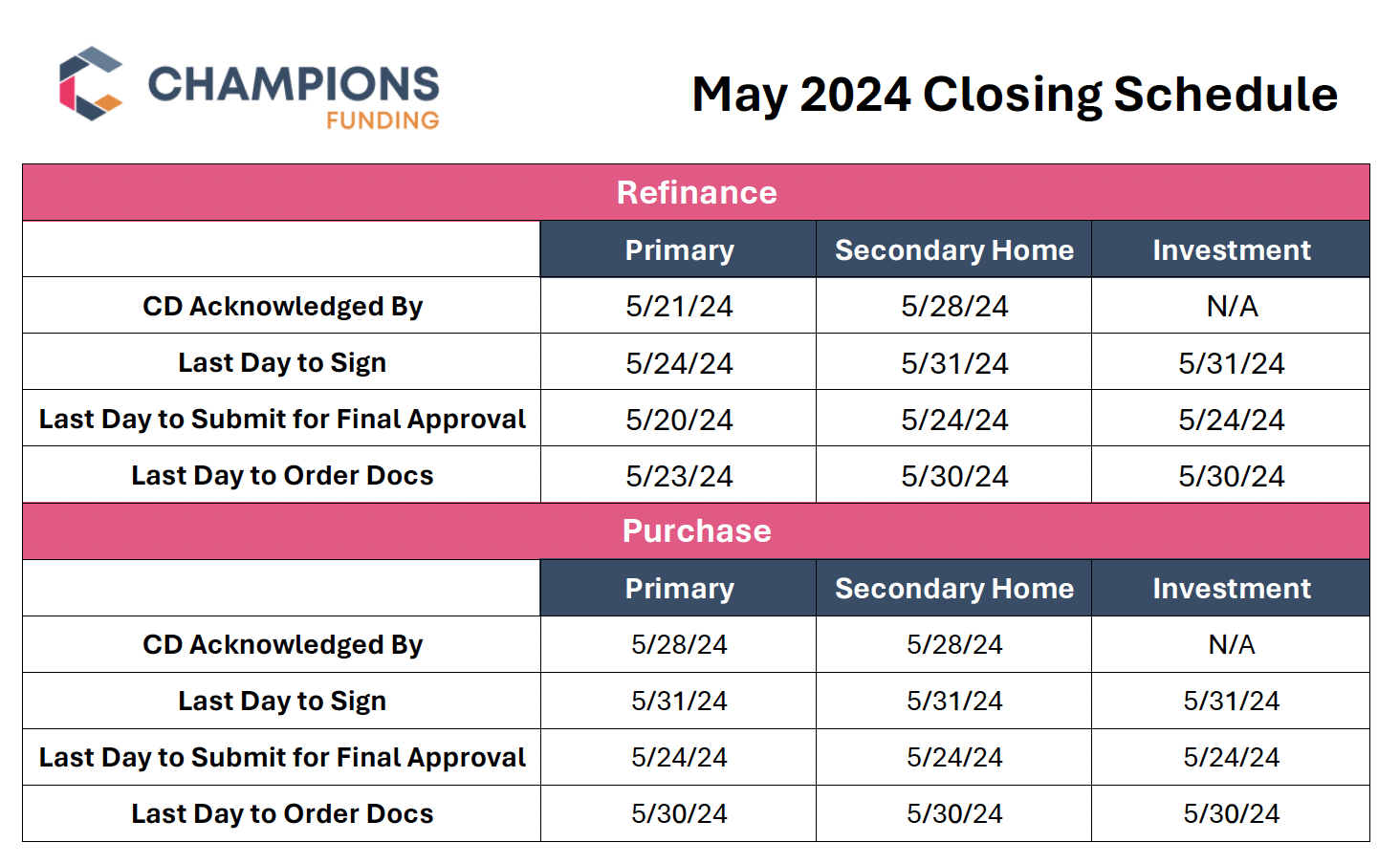The image size is (1400, 864).
Task: Select Refinance Primary Last Day to Sign 5/24/24
Action: tap(679, 363)
